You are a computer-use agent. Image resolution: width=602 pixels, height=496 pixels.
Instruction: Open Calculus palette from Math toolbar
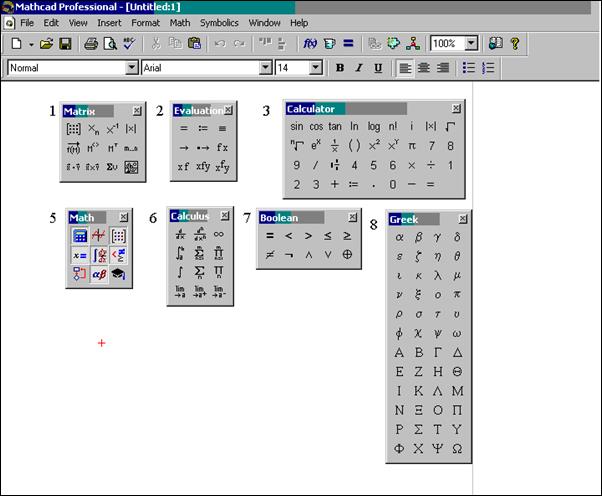99,255
